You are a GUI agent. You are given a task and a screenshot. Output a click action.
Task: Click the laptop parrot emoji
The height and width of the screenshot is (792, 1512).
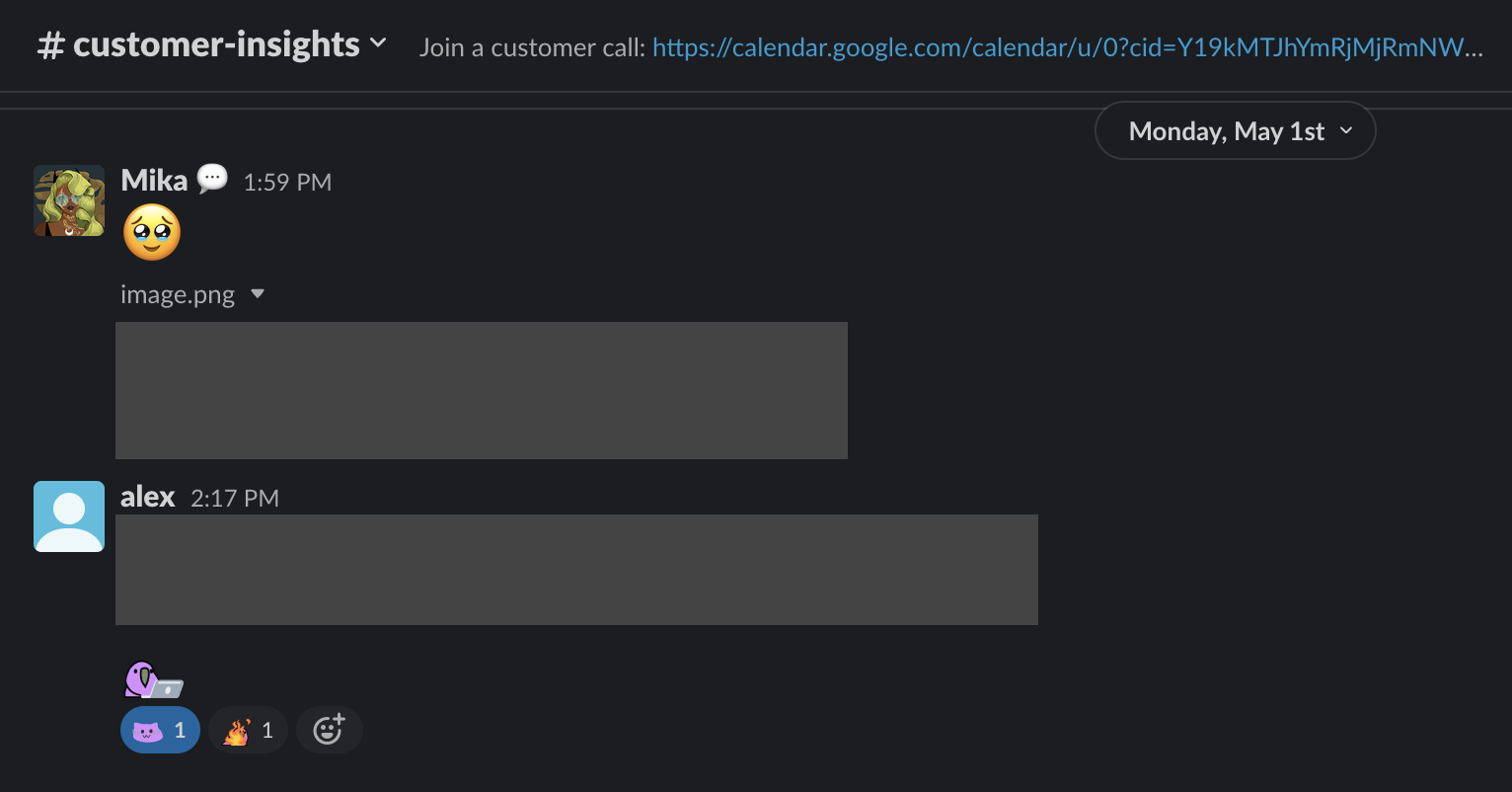(x=153, y=680)
